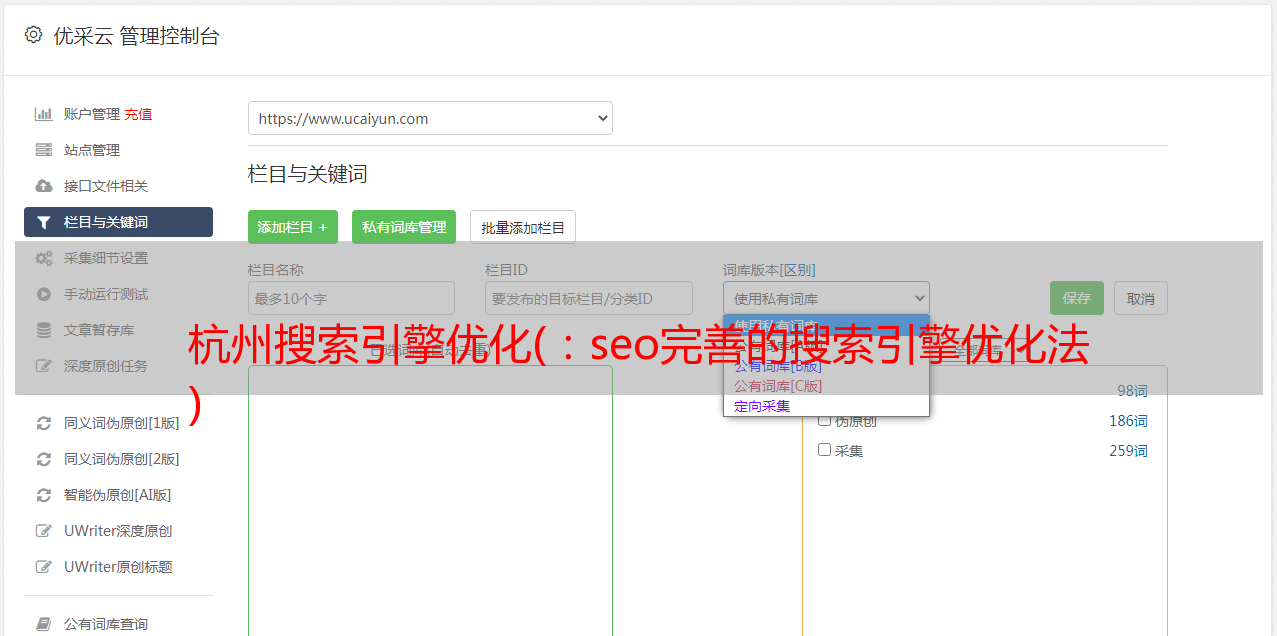Click the filter icon for 栏目与关键词
Screen dimensions: 1277x636
tap(43, 222)
